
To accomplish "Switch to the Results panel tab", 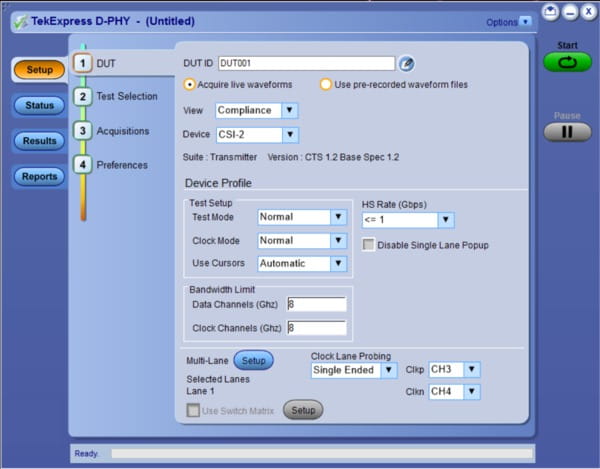I will pyautogui.click(x=39, y=141).
